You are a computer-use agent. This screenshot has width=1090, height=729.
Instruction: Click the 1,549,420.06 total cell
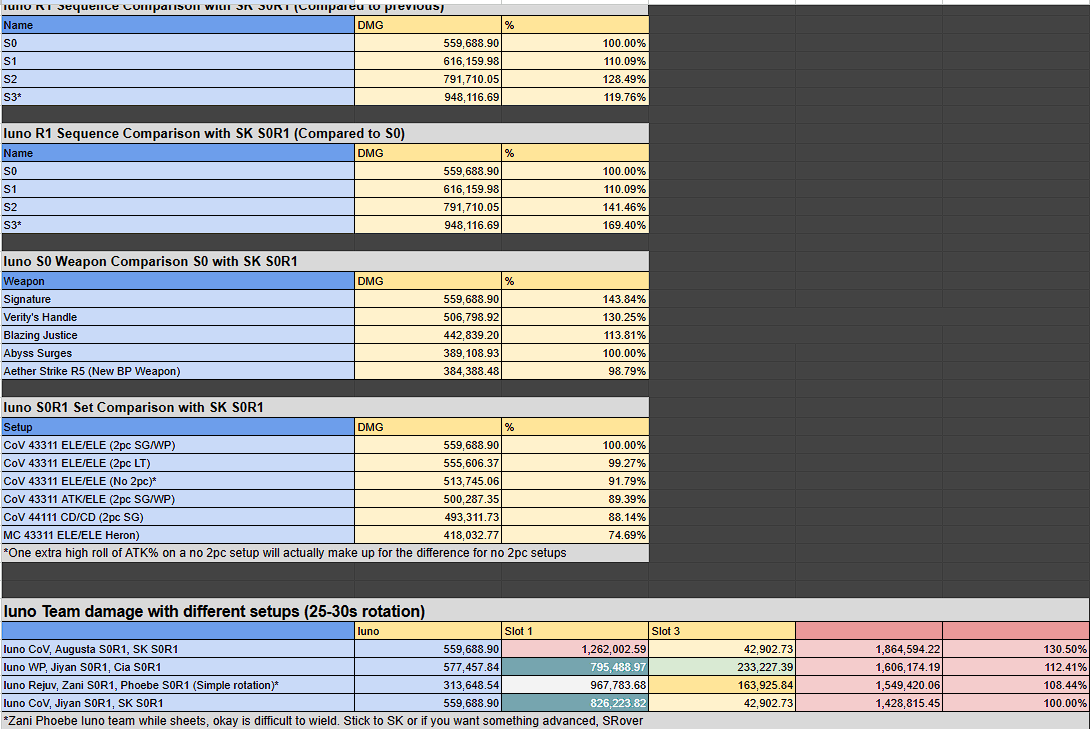pyautogui.click(x=869, y=685)
